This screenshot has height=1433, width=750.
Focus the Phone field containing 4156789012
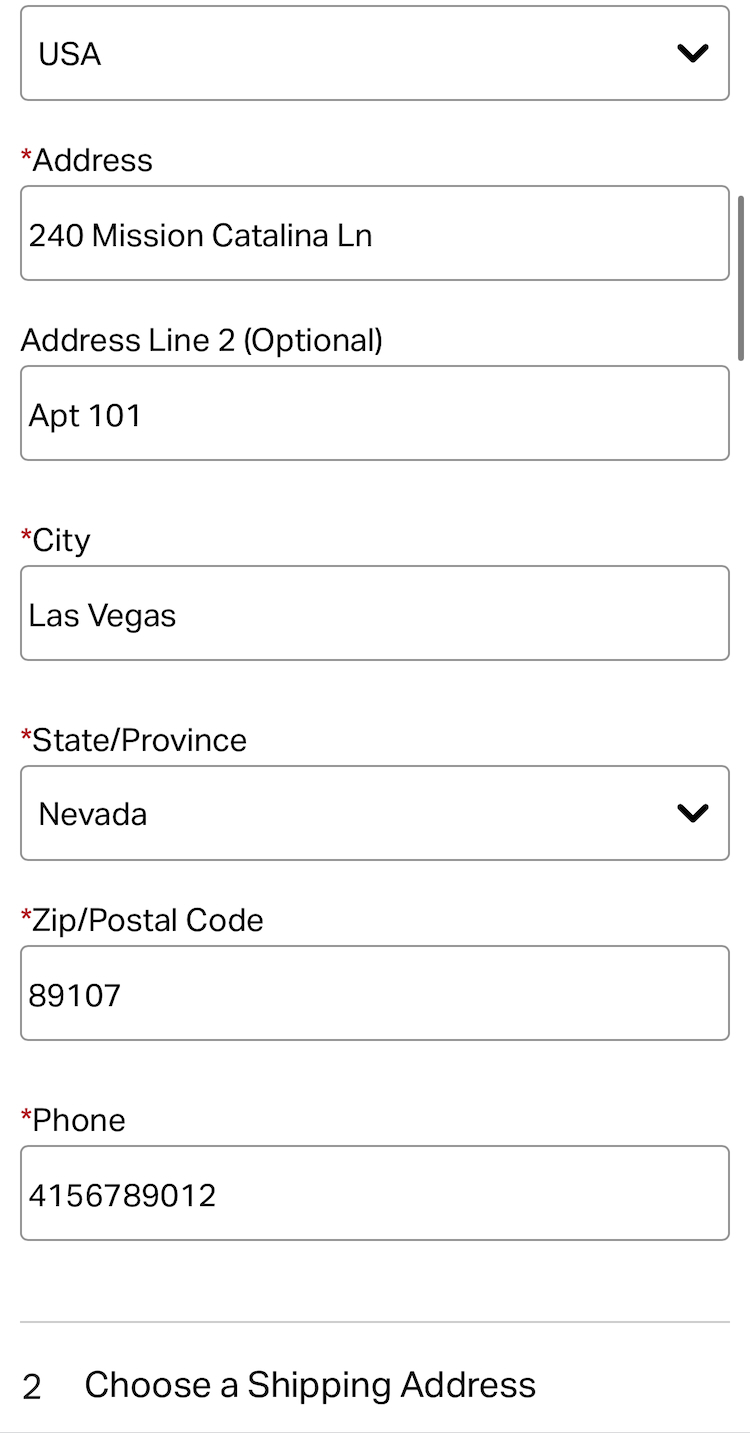[374, 1194]
